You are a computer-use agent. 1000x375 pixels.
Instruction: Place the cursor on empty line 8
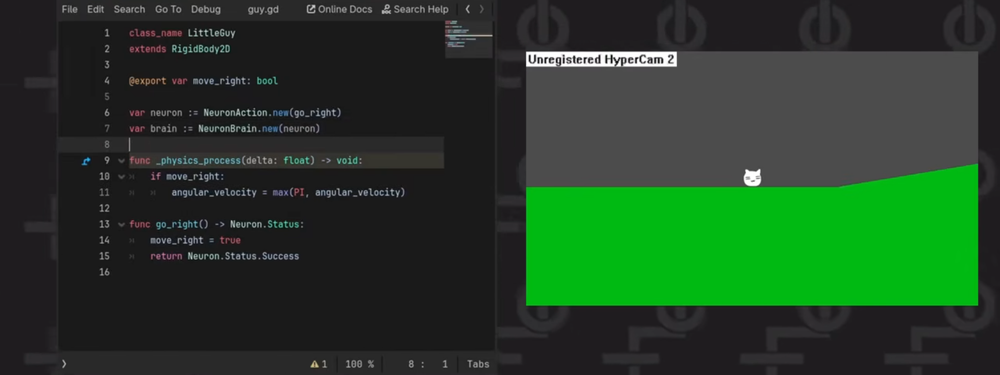pyautogui.click(x=286, y=145)
